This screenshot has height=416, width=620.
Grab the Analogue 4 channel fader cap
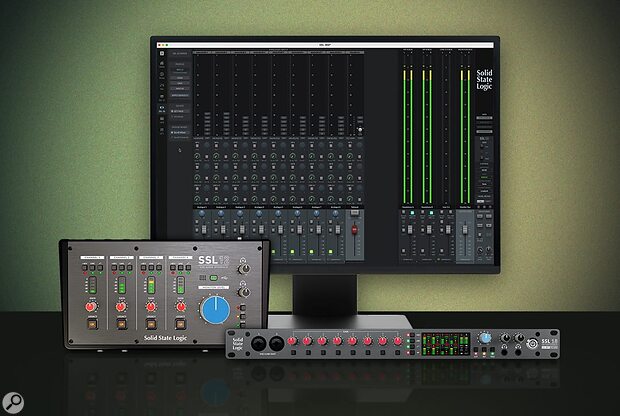261,229
